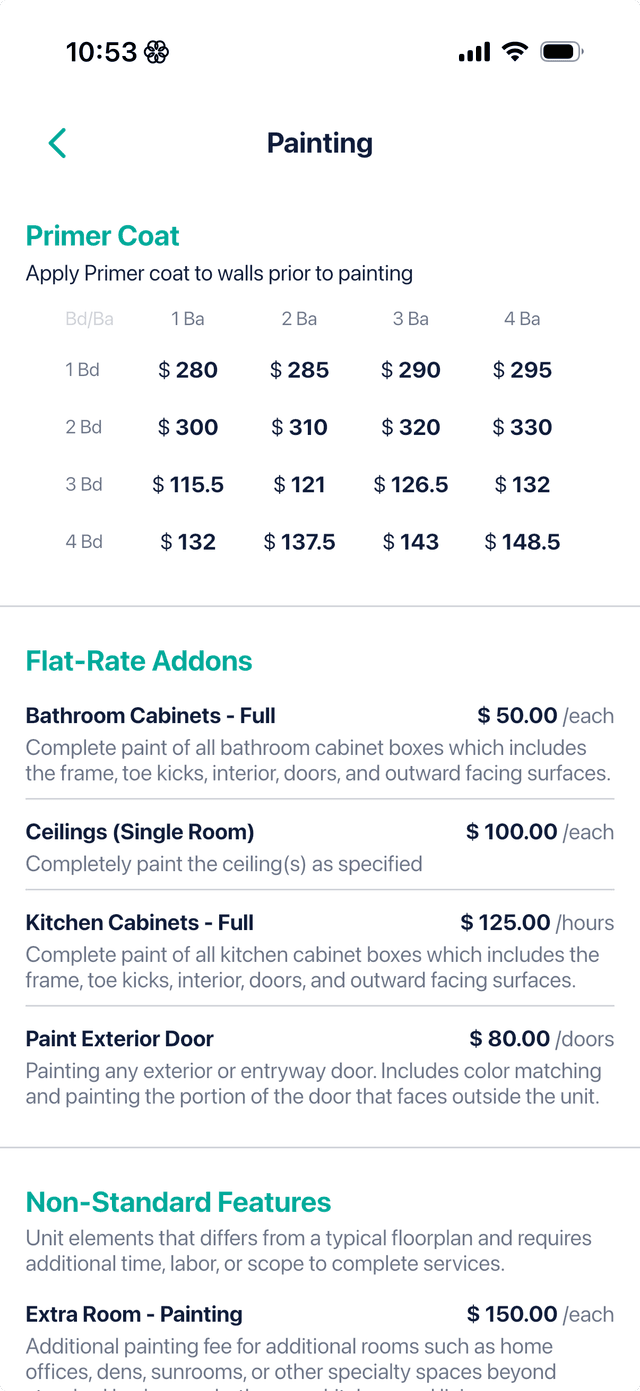Choose the $148.5 price for 4 Bd 4 Ba
The height and width of the screenshot is (1391, 640).
tap(522, 541)
